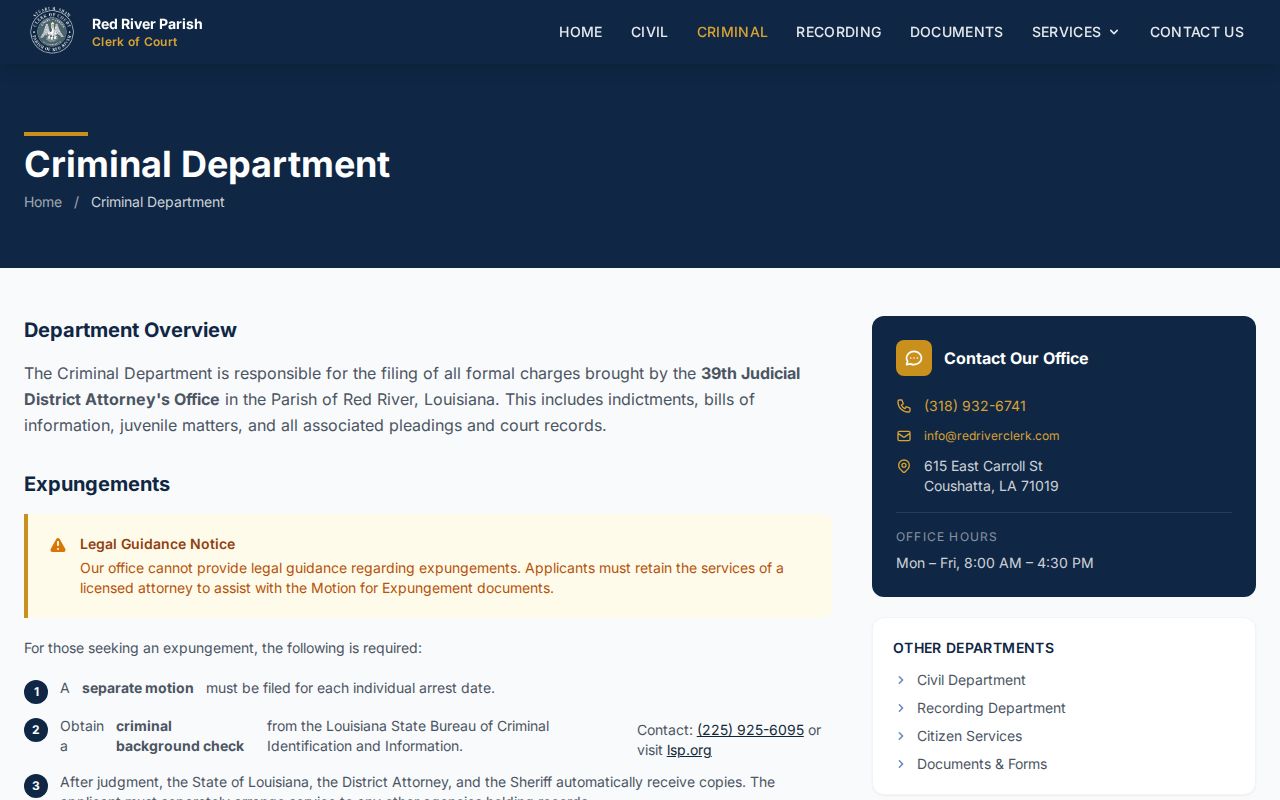1280x800 pixels.
Task: Click the Legal Guidance Notice title
Action: (x=157, y=544)
